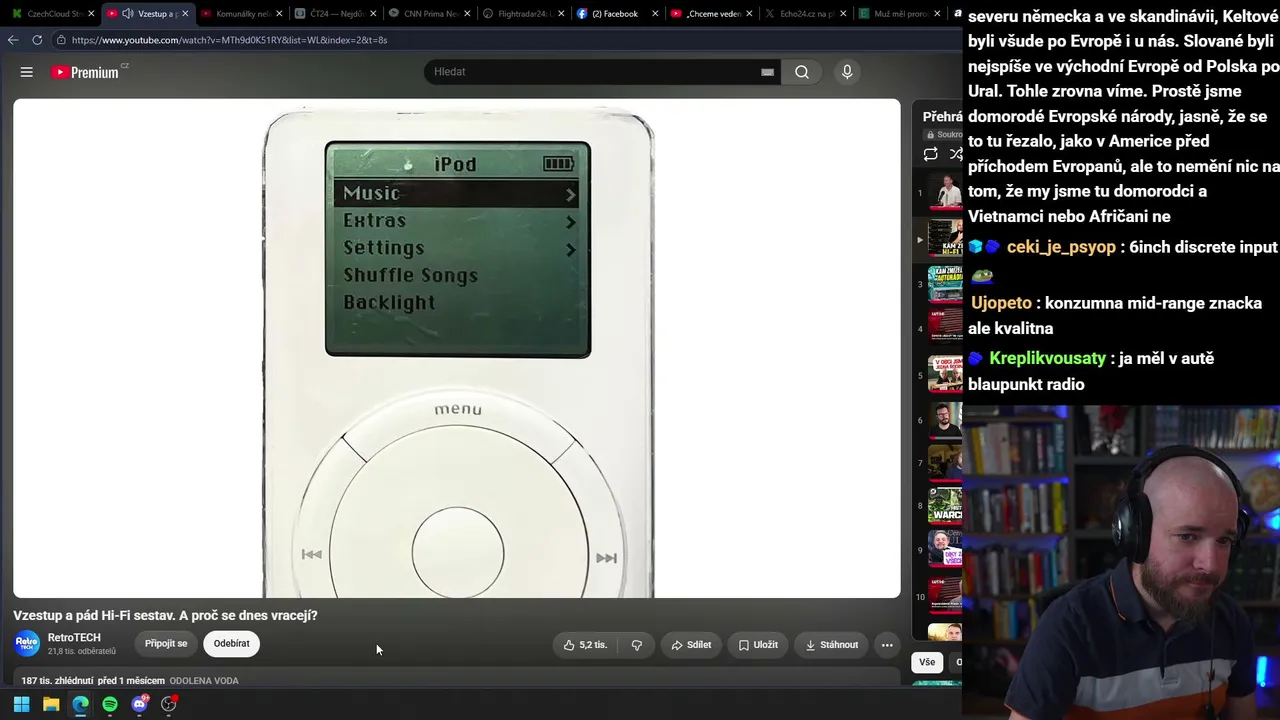The width and height of the screenshot is (1280, 720).
Task: Mute the tab via speaker icon
Action: pos(127,14)
